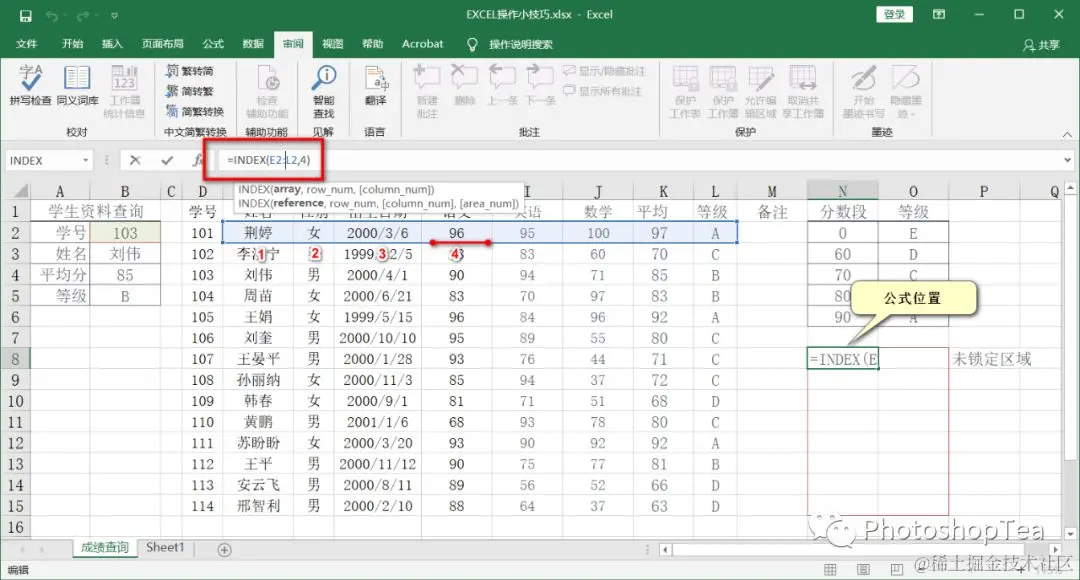Image resolution: width=1080 pixels, height=580 pixels.
Task: Open Chinese conversion options (简繁转换)
Action: 194,111
